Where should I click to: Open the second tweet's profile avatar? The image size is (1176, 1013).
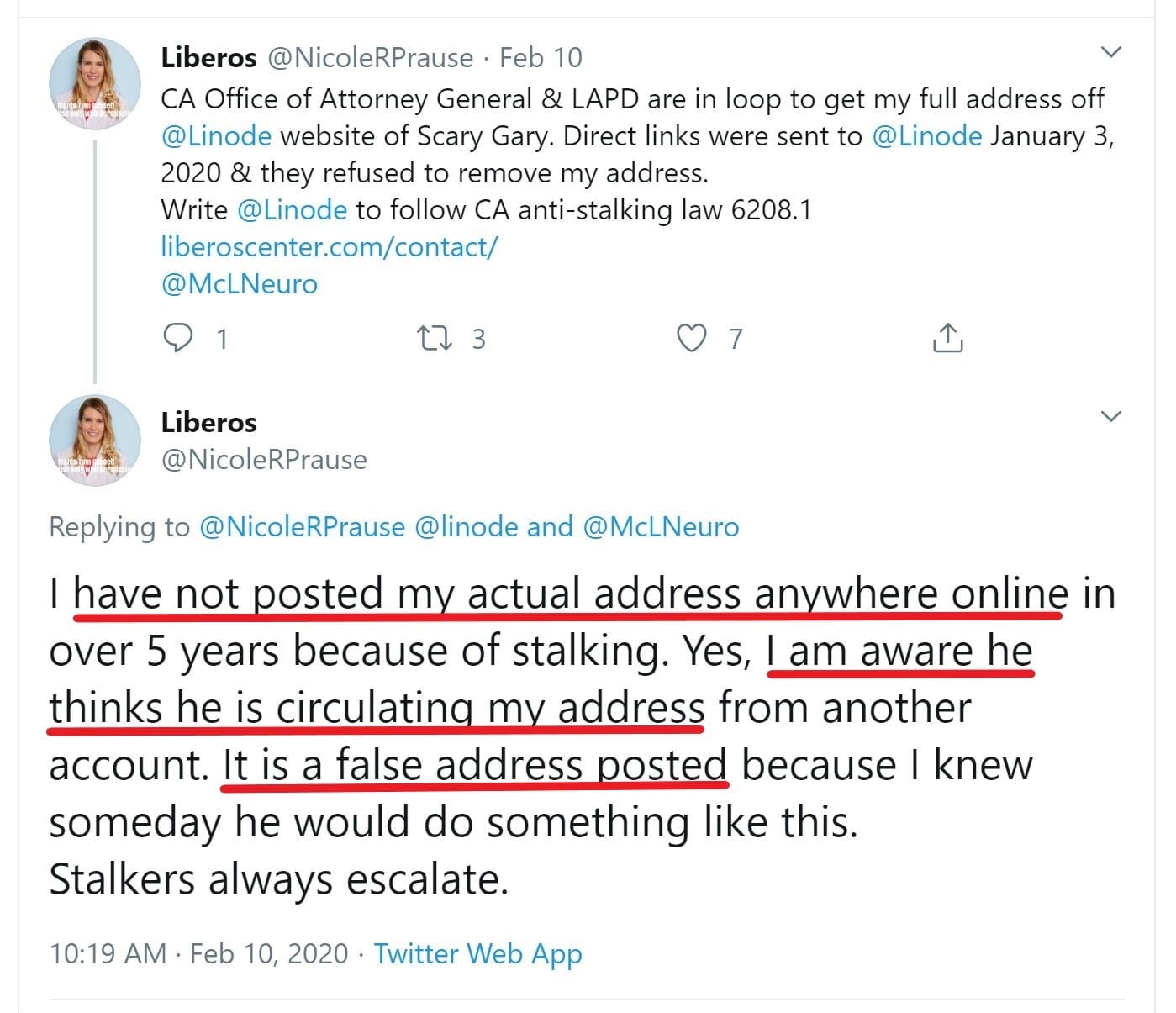click(95, 441)
